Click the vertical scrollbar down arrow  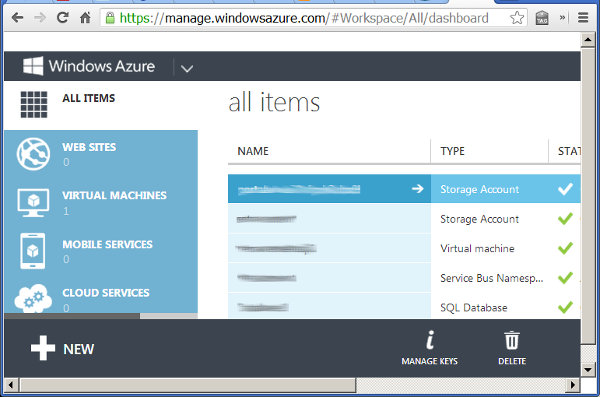pyautogui.click(x=588, y=369)
